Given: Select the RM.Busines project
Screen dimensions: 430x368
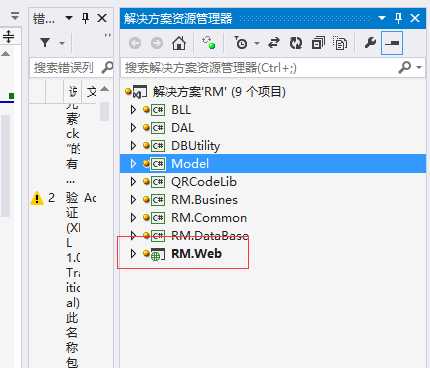Looking at the screenshot, I should tap(204, 200).
